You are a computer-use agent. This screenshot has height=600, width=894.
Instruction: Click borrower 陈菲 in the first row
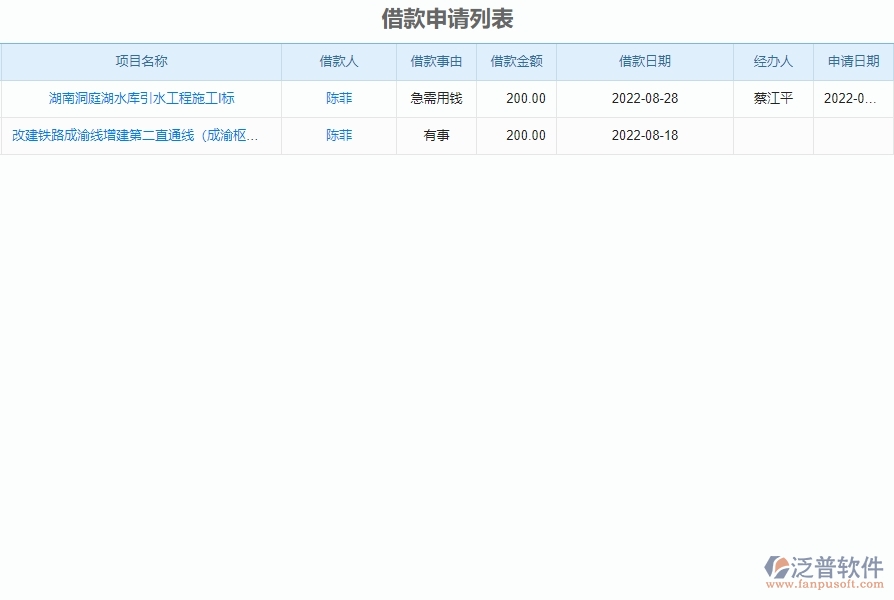click(x=338, y=98)
